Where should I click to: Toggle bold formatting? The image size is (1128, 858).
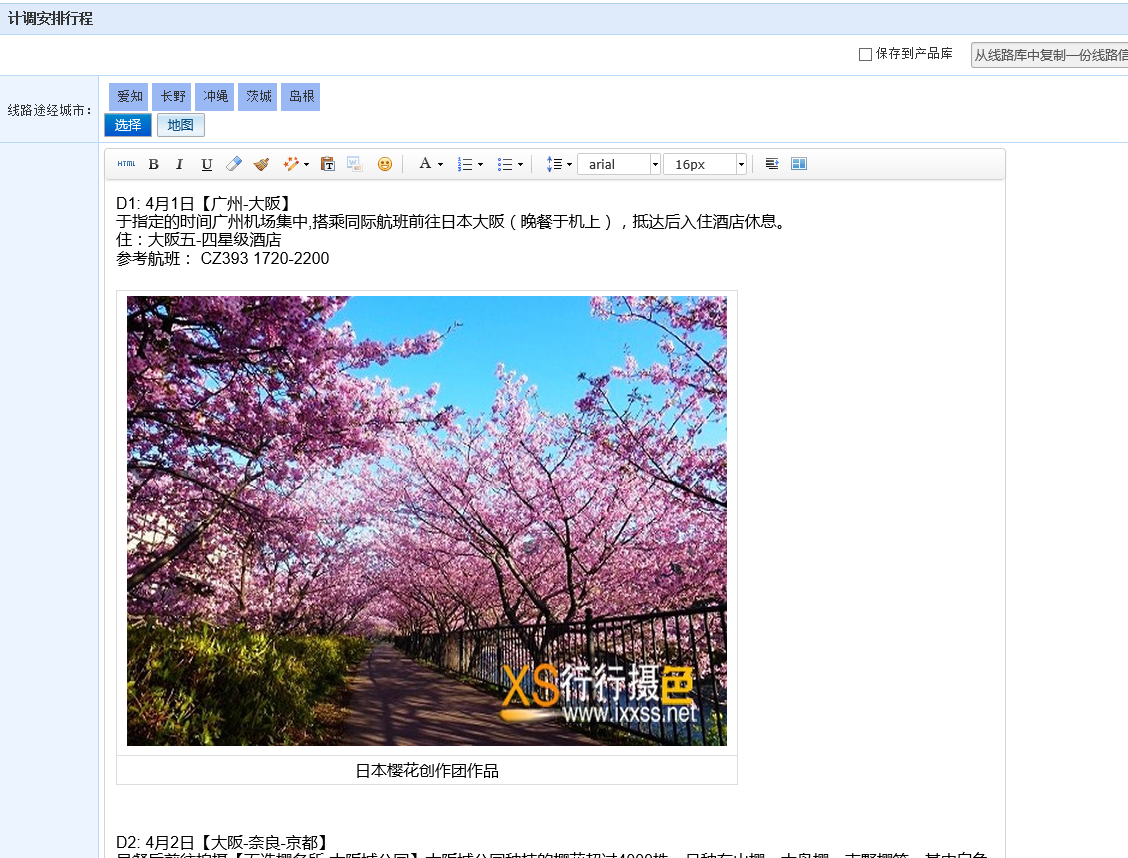point(153,164)
